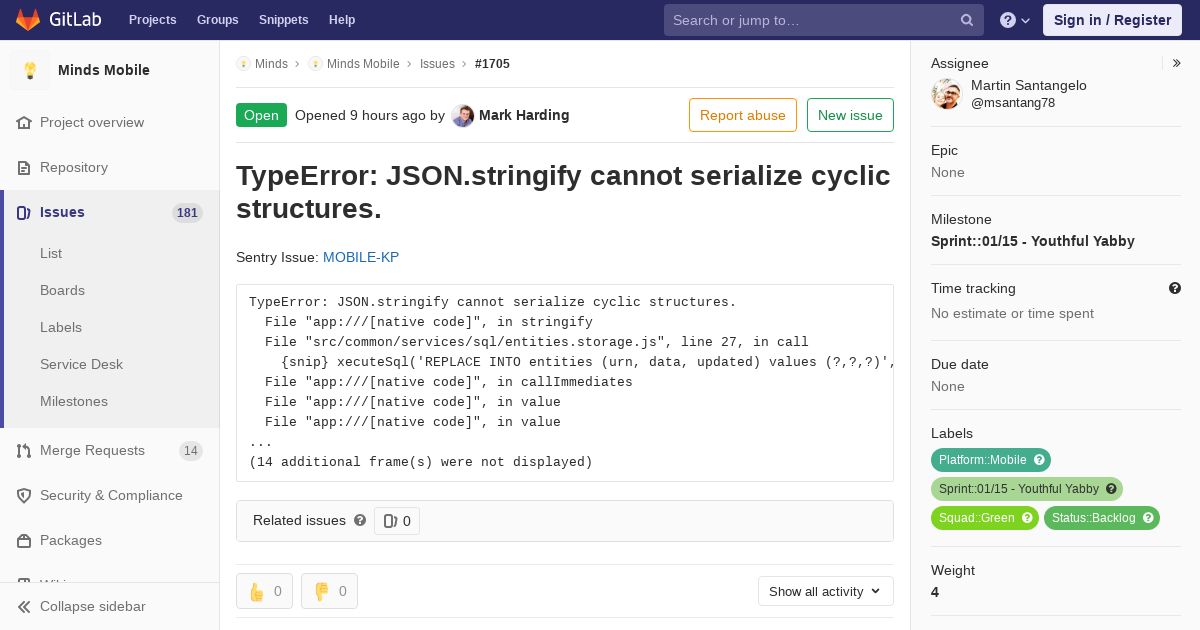Click the Squad::Green label help icon
Image resolution: width=1200 pixels, height=630 pixels.
(x=1027, y=518)
